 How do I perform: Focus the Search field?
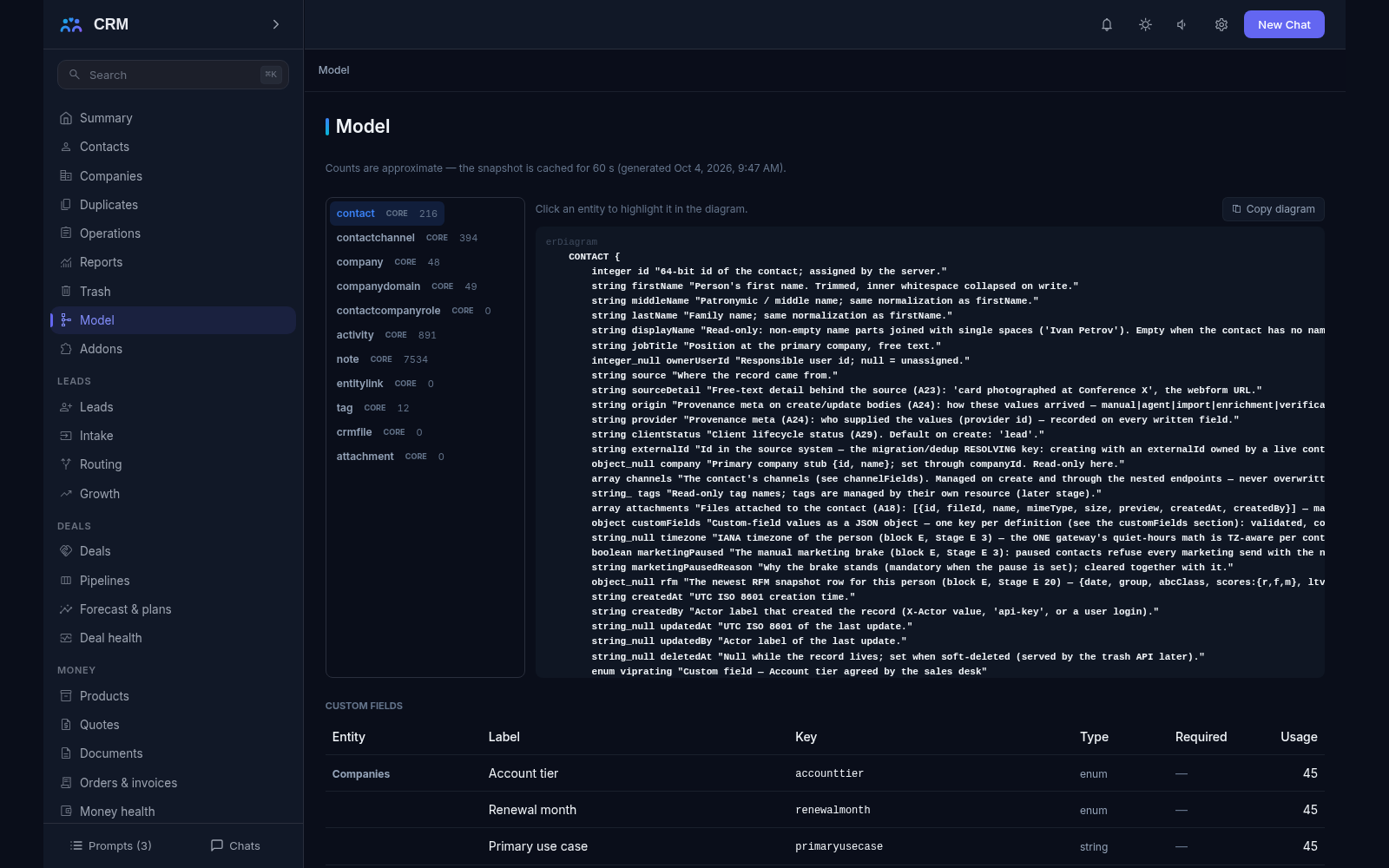pos(173,75)
